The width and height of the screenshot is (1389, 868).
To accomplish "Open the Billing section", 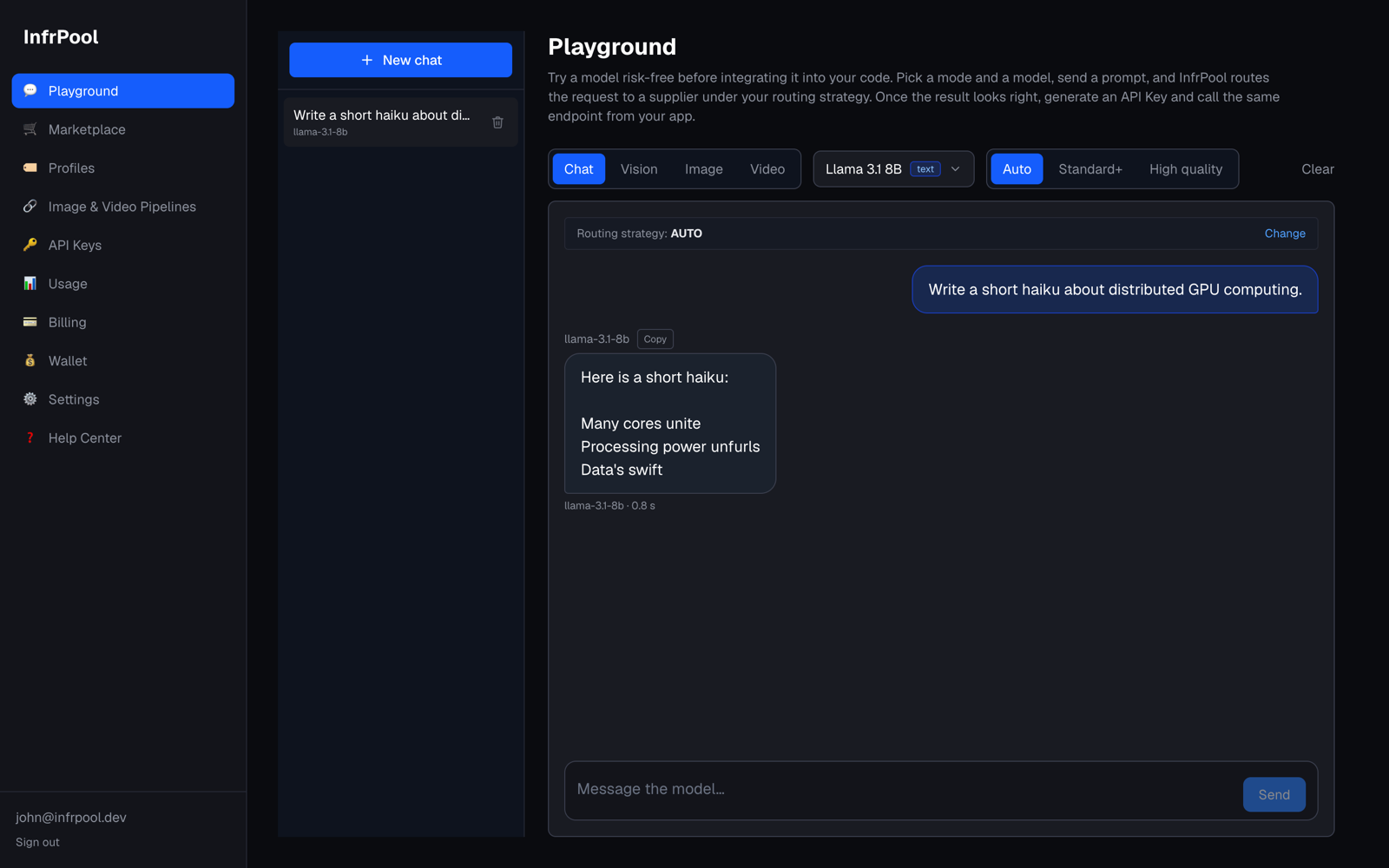I will pyautogui.click(x=122, y=322).
